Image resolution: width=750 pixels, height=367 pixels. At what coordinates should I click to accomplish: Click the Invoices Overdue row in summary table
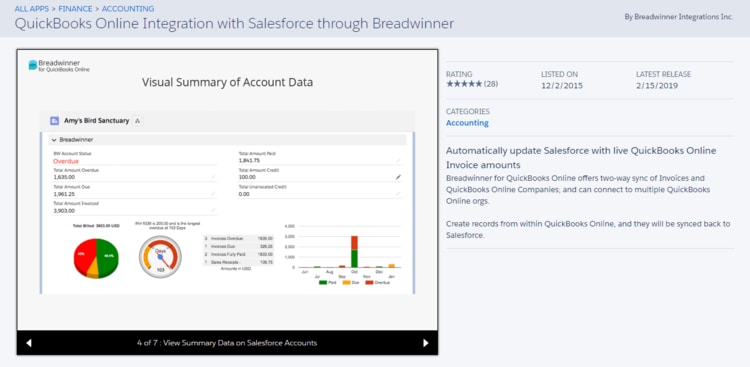pyautogui.click(x=239, y=238)
